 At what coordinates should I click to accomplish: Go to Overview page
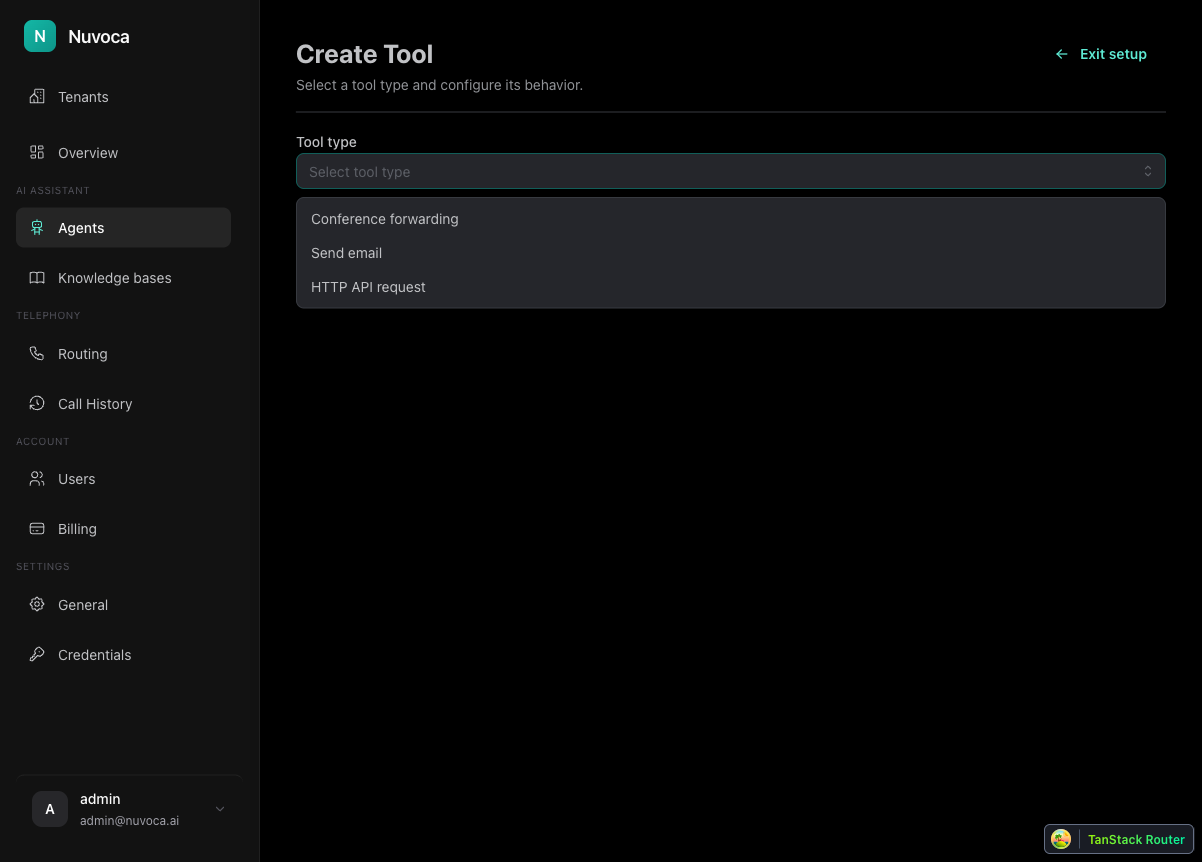point(123,153)
